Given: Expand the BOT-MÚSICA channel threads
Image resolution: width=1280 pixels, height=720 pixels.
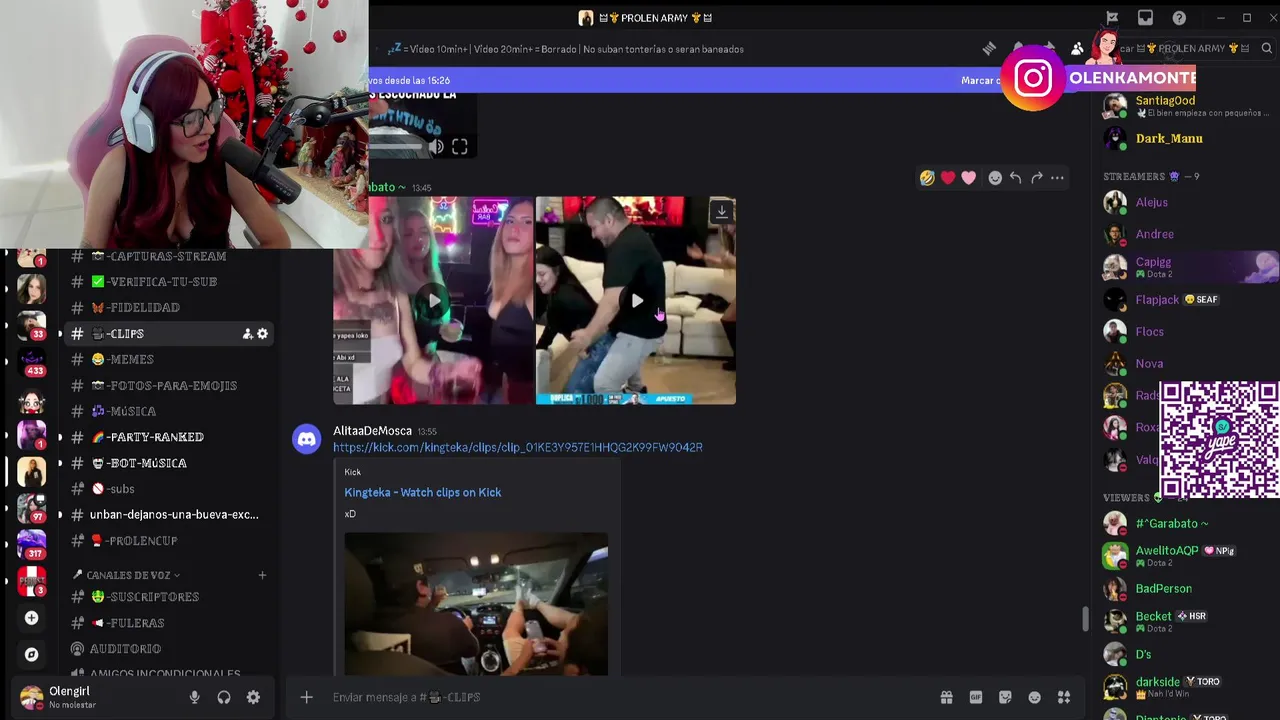Looking at the screenshot, I should [60, 463].
